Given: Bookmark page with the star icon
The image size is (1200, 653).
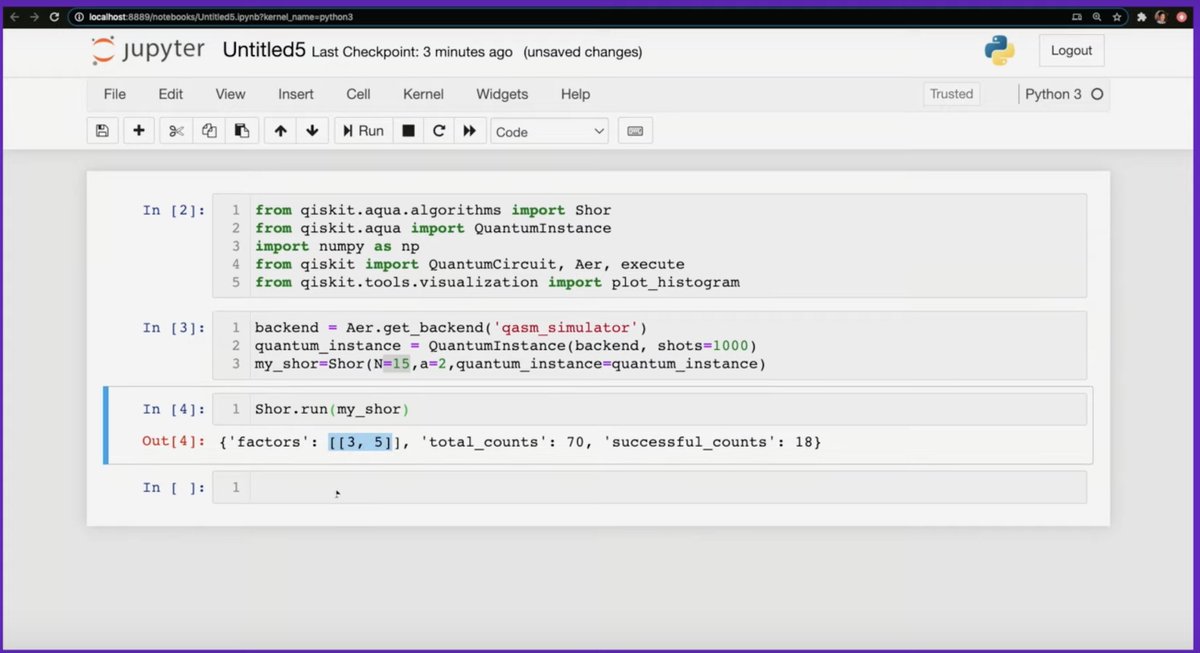Looking at the screenshot, I should pos(1118,17).
